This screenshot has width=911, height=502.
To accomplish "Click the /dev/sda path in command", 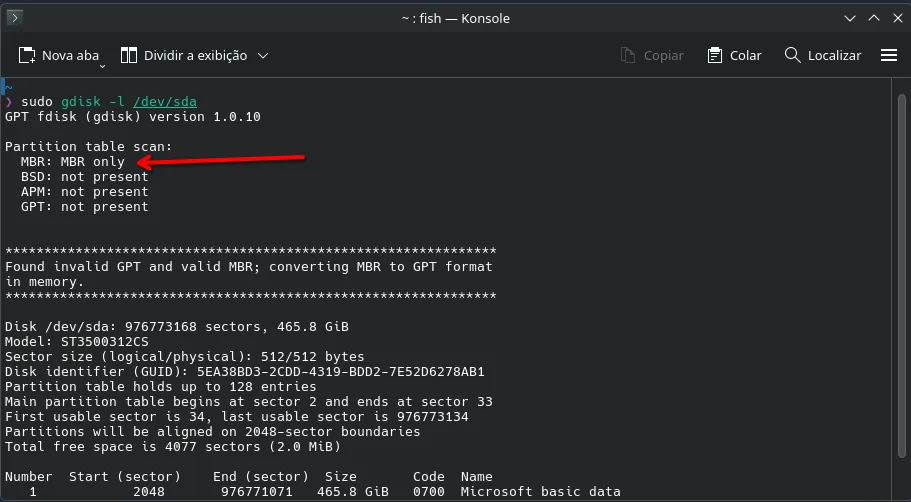I will pos(164,102).
